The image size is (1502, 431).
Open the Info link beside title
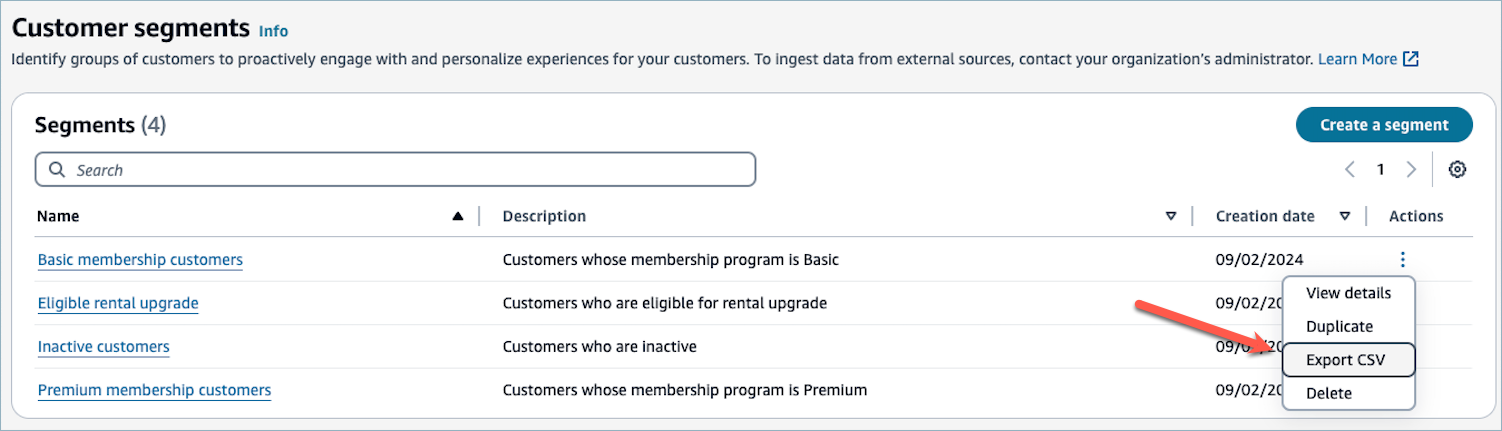(273, 31)
